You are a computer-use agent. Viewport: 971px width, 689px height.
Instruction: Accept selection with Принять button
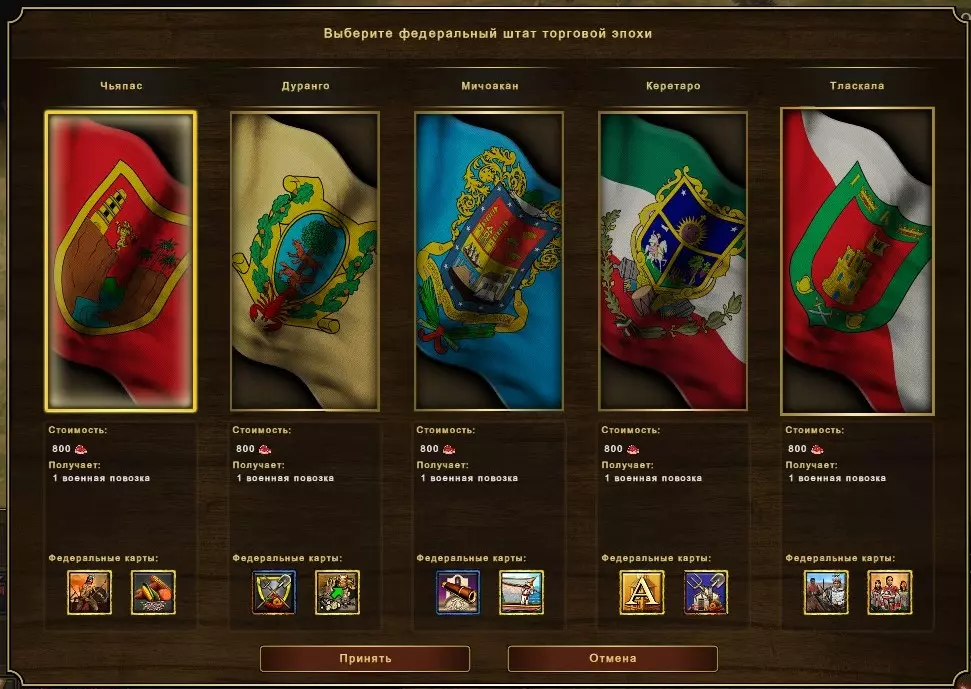click(365, 659)
